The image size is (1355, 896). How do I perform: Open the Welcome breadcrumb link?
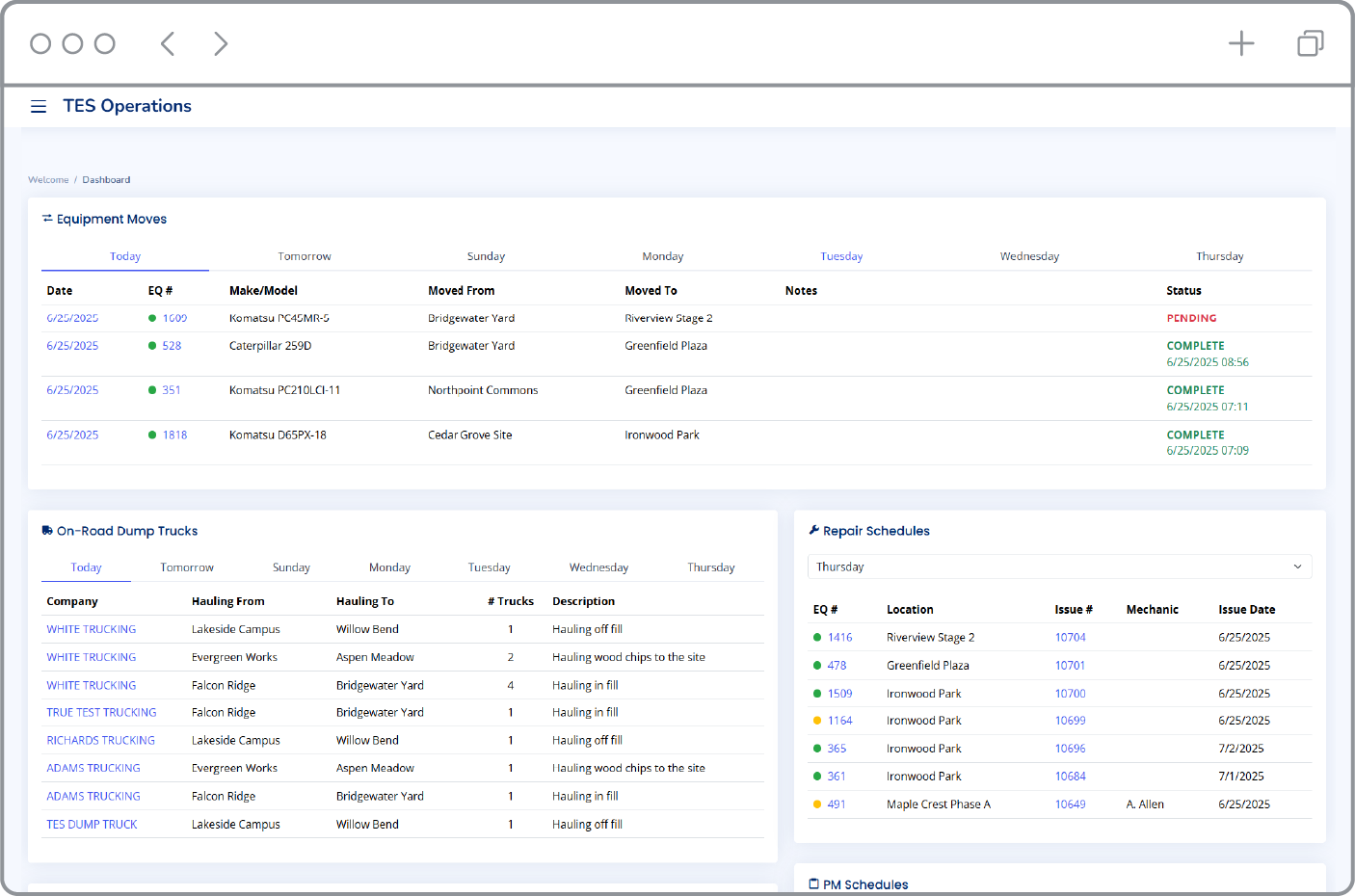point(48,180)
